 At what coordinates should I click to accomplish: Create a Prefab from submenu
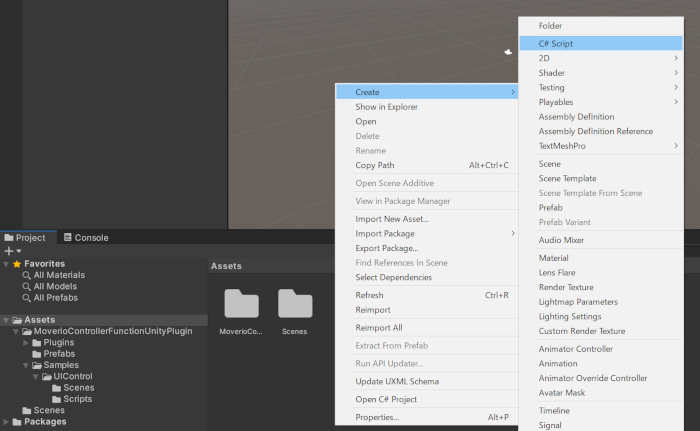601,208
